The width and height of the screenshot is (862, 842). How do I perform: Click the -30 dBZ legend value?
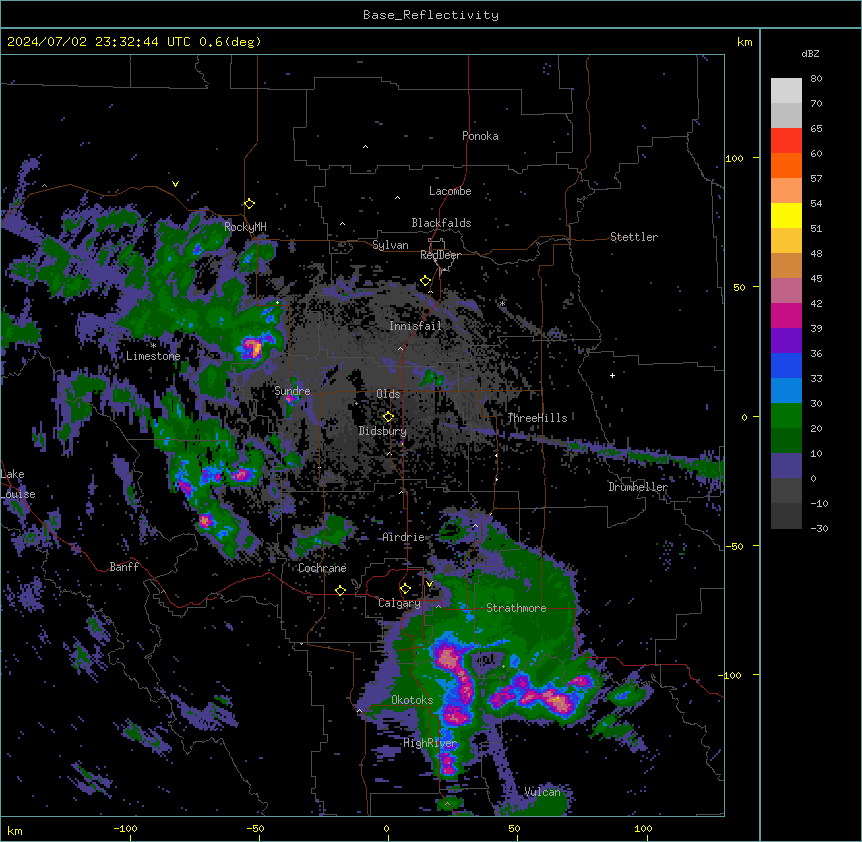click(819, 528)
